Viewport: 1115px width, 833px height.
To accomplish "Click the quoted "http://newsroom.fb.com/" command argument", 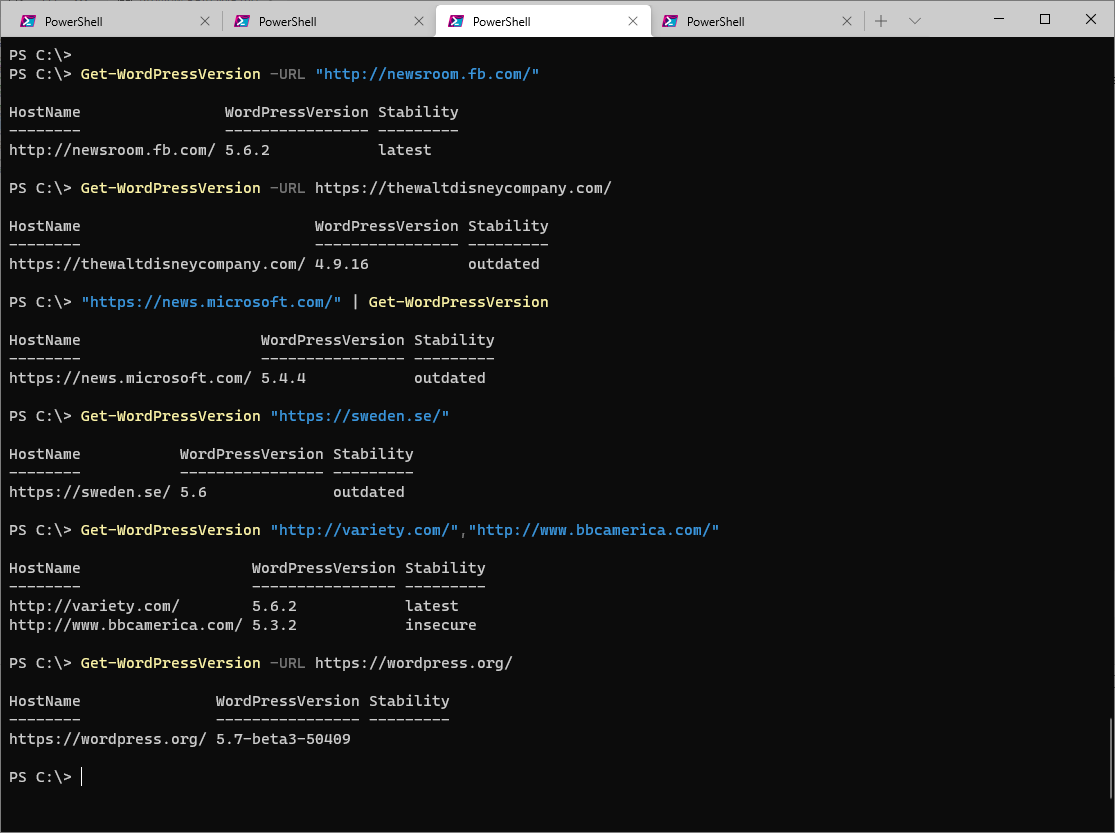I will pyautogui.click(x=427, y=74).
